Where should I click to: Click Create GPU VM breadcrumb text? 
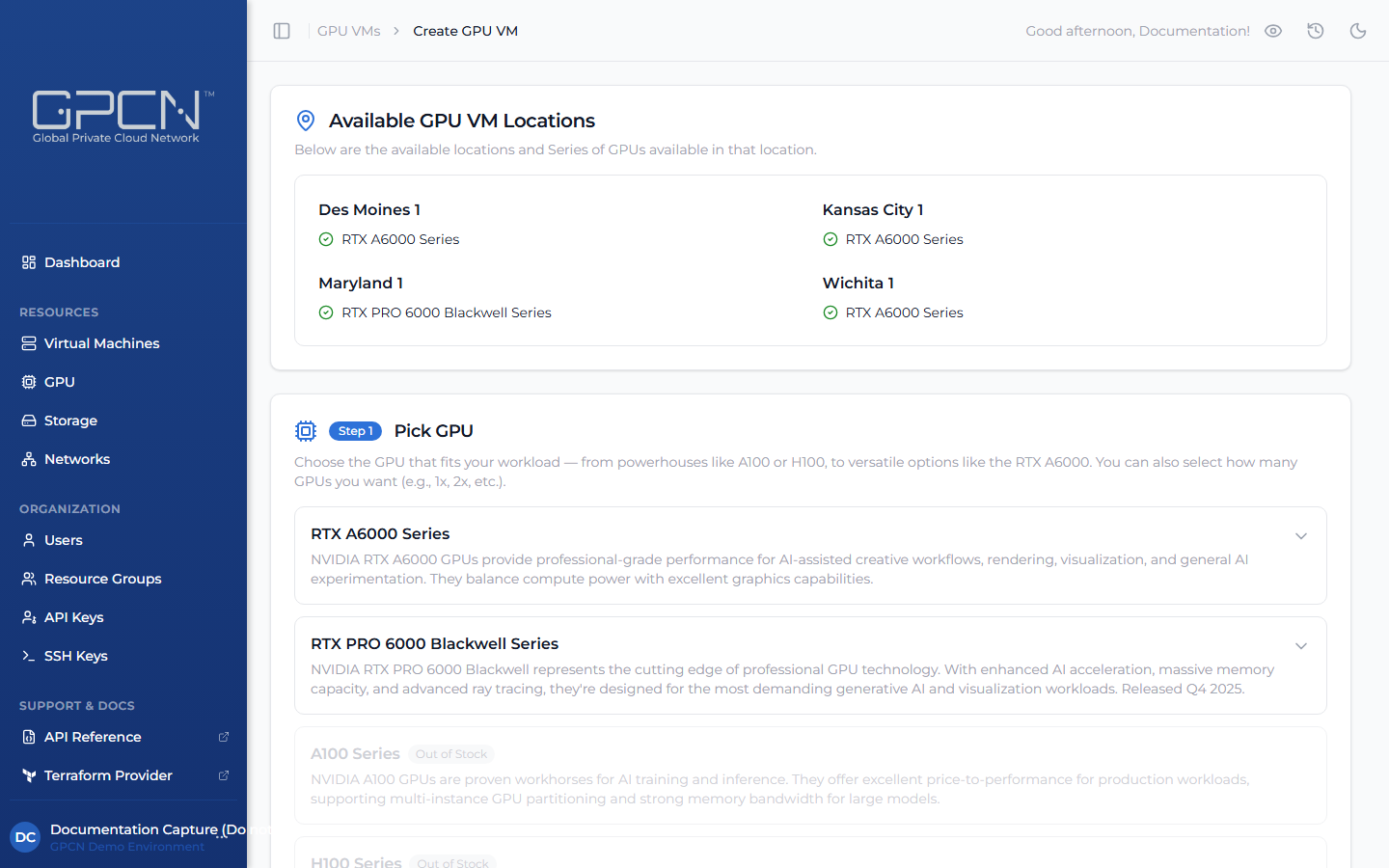point(466,31)
